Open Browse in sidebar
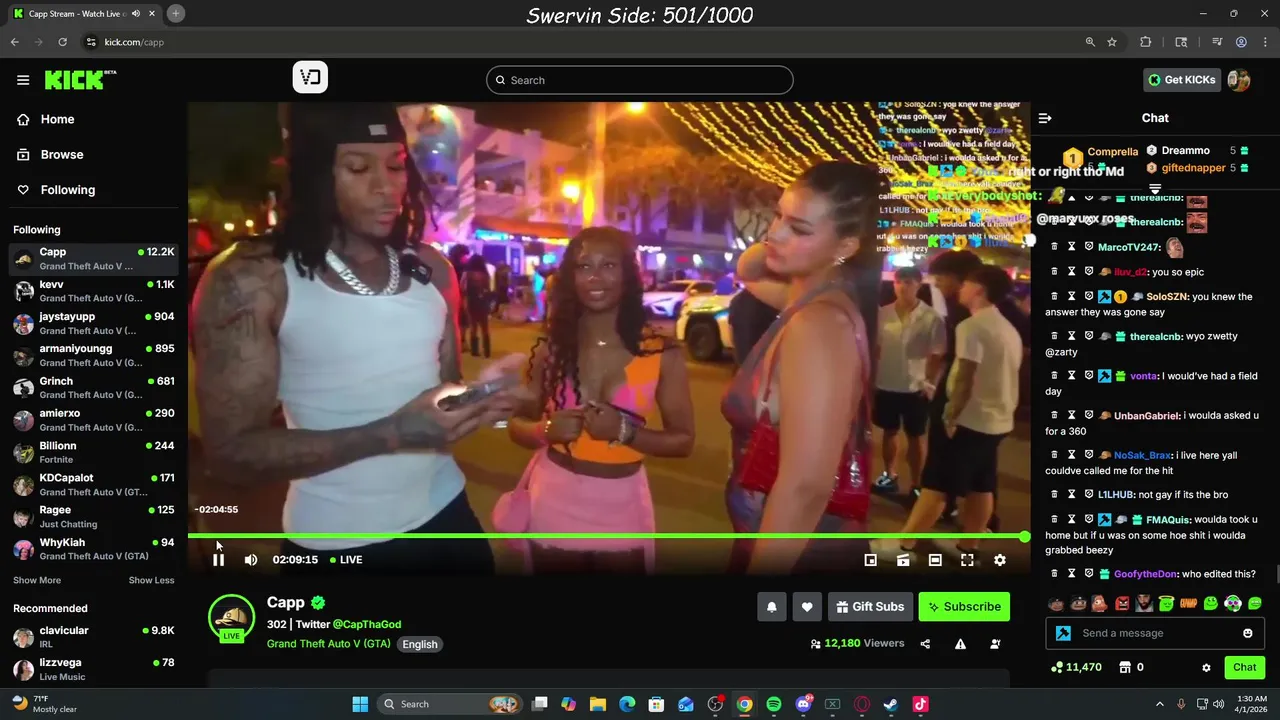 50,154
